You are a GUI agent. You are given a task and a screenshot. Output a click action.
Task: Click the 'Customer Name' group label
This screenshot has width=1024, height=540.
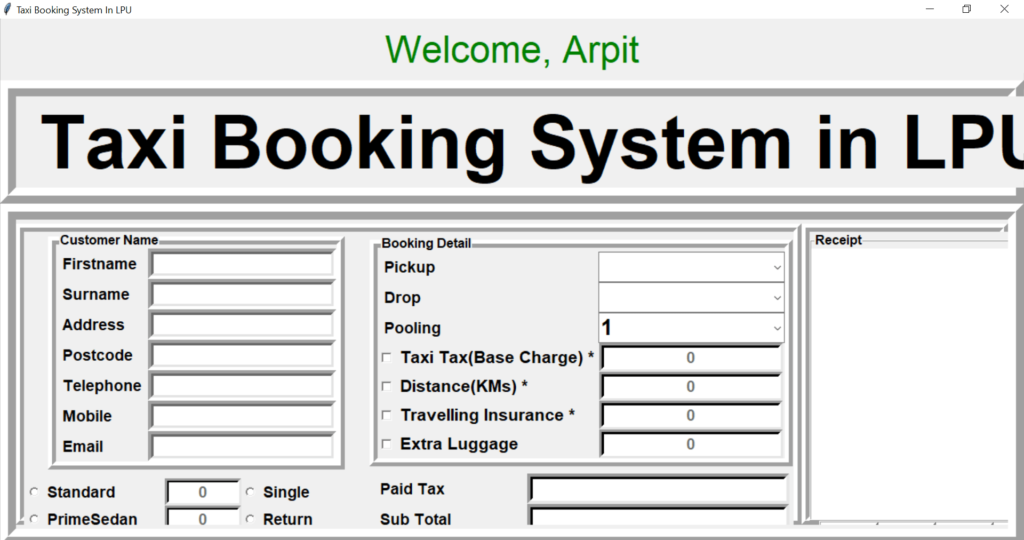click(109, 240)
